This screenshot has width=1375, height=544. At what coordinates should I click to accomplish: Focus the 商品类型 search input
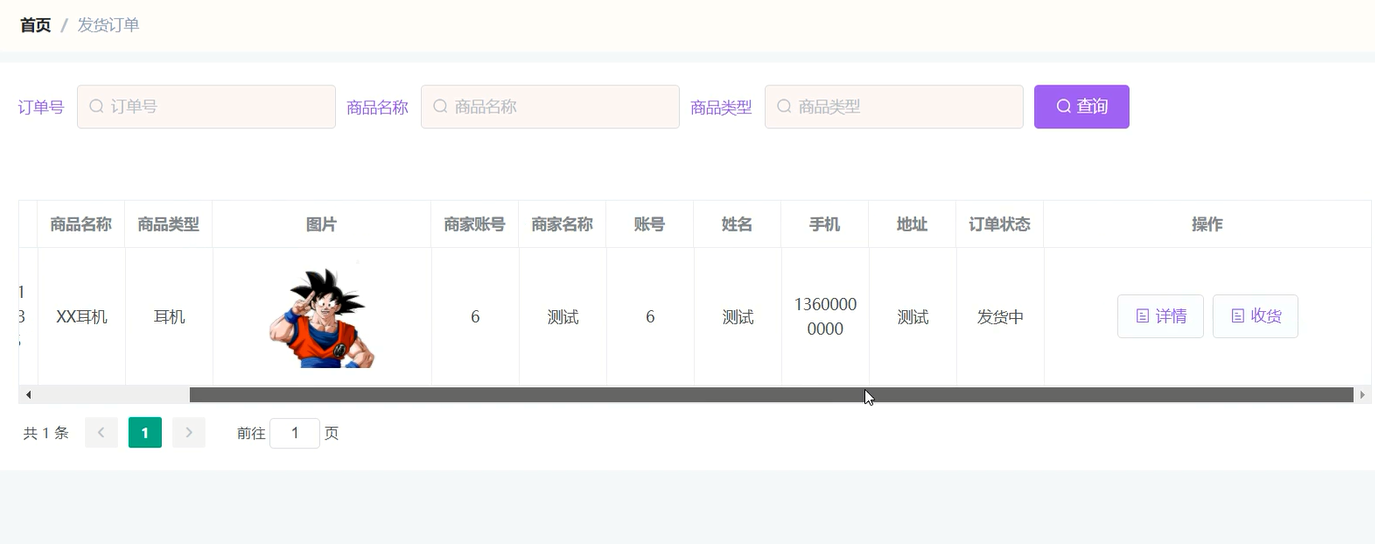point(894,106)
